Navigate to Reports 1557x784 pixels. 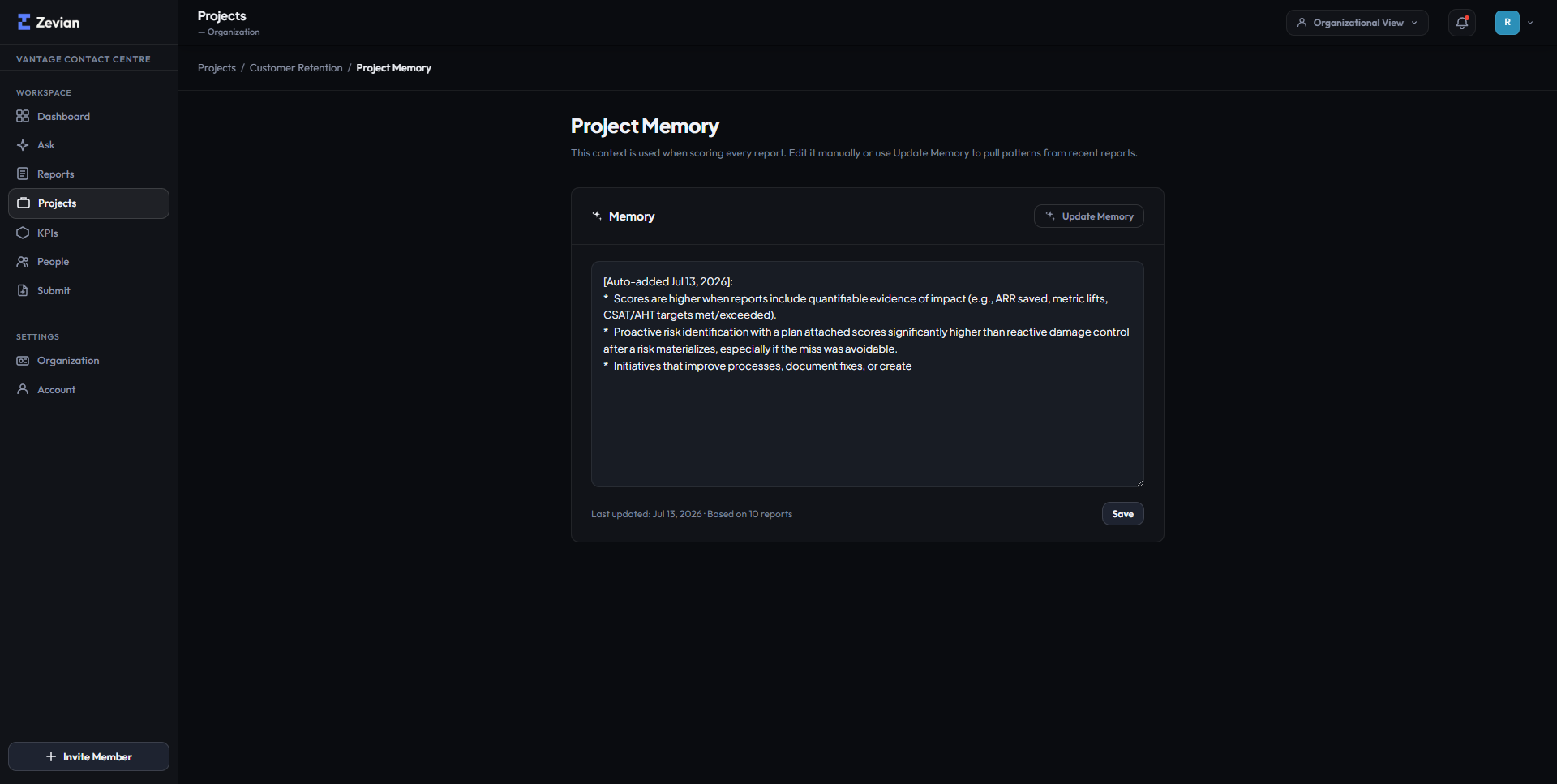coord(88,174)
